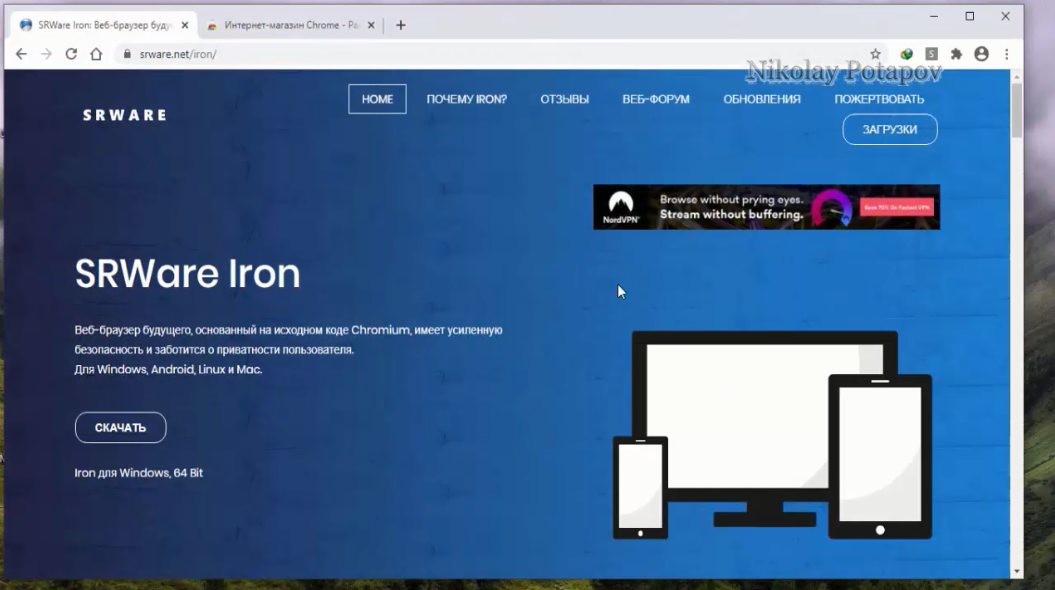Screen dimensions: 1055x590
Task: Open the ОБНОВЛЕНИЯ menu item
Action: 762,99
